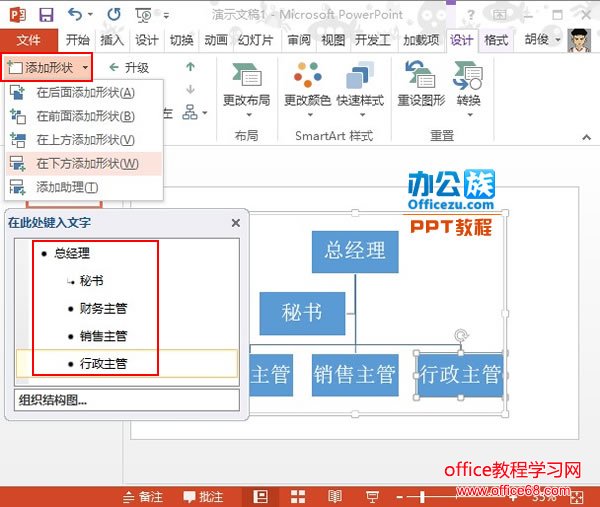Select the 格式 SmartArt tools tab
This screenshot has height=507, width=600.
click(496, 40)
